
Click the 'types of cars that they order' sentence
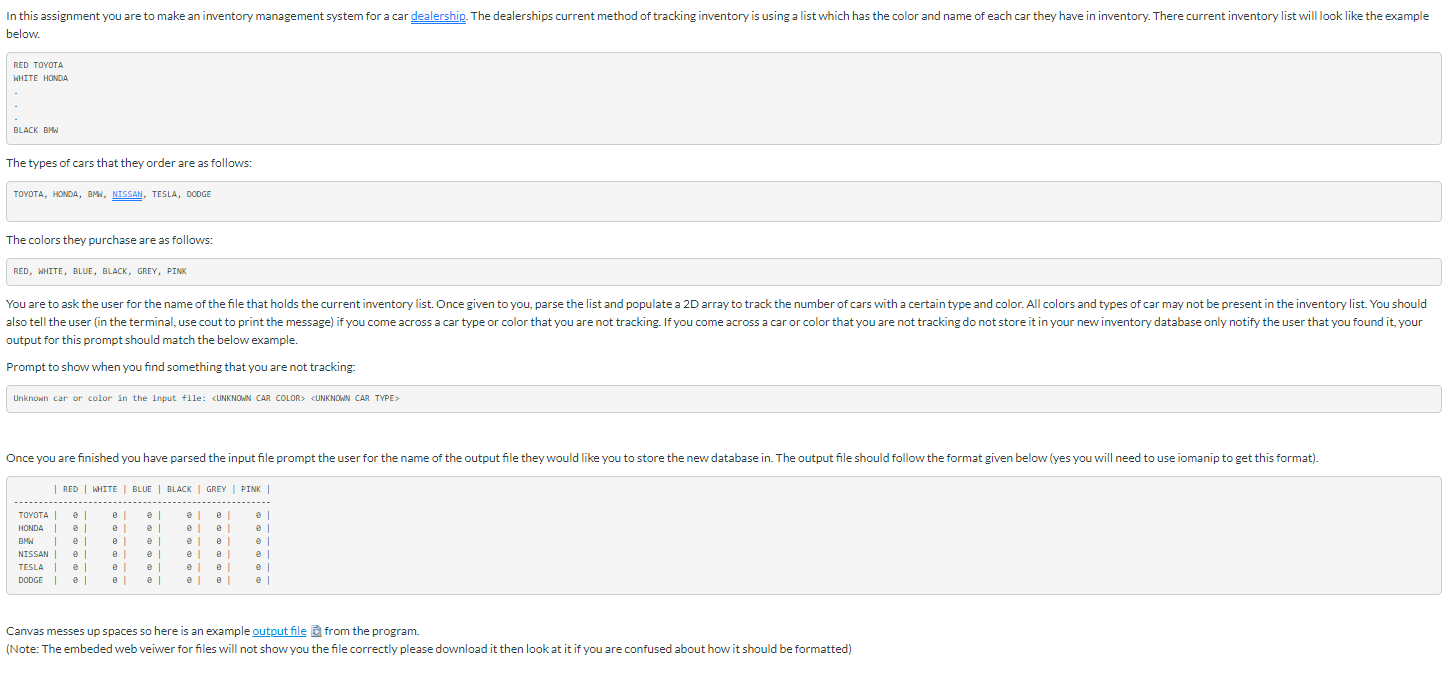tap(129, 163)
